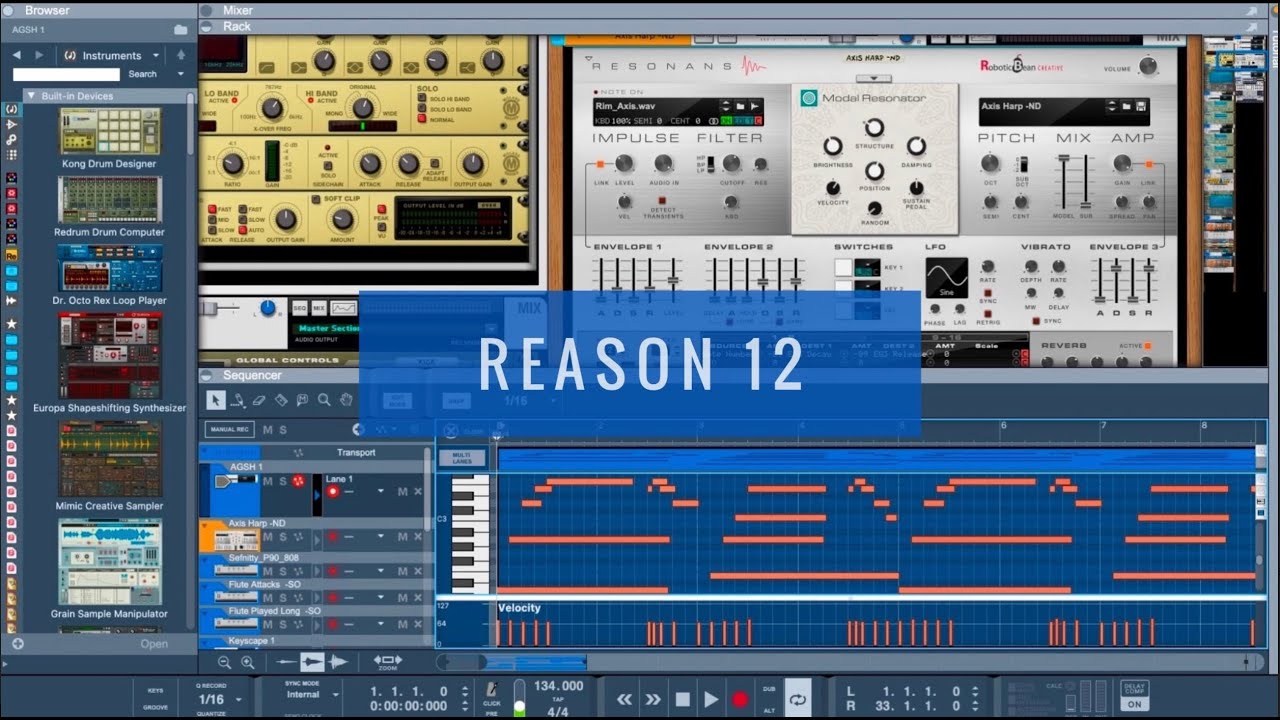This screenshot has height=720, width=1280.
Task: Select the arrow Selection tool in sequencer
Action: 216,400
